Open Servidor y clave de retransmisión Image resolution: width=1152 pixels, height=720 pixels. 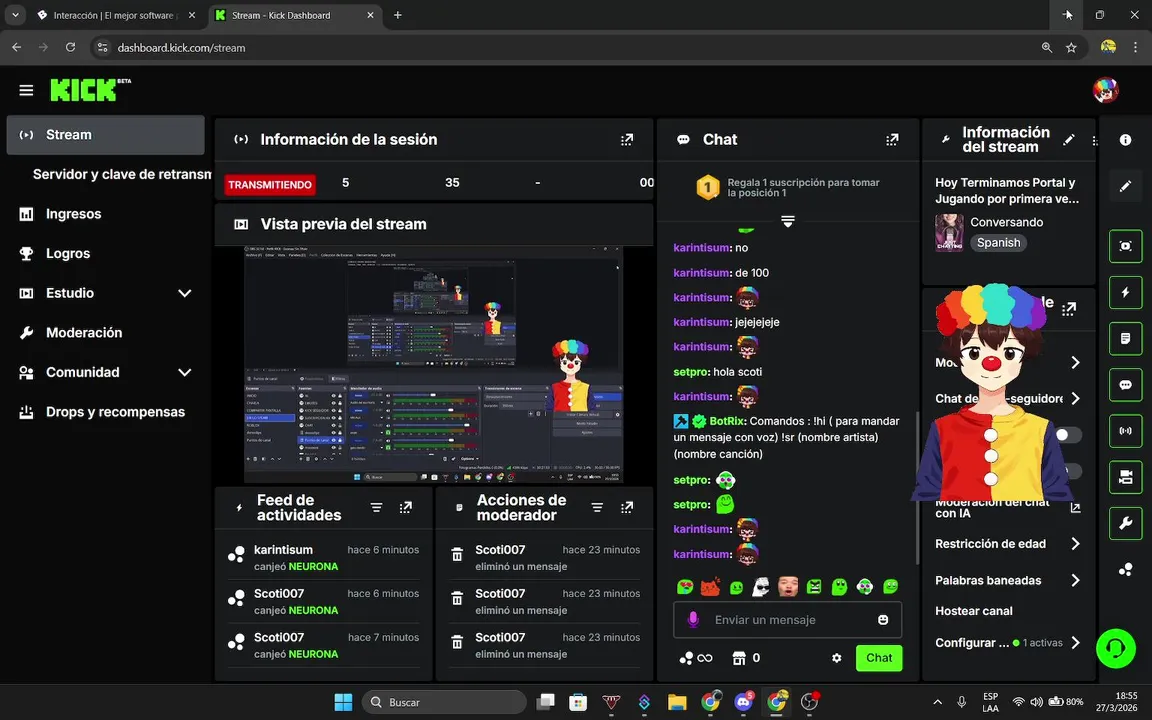(122, 174)
